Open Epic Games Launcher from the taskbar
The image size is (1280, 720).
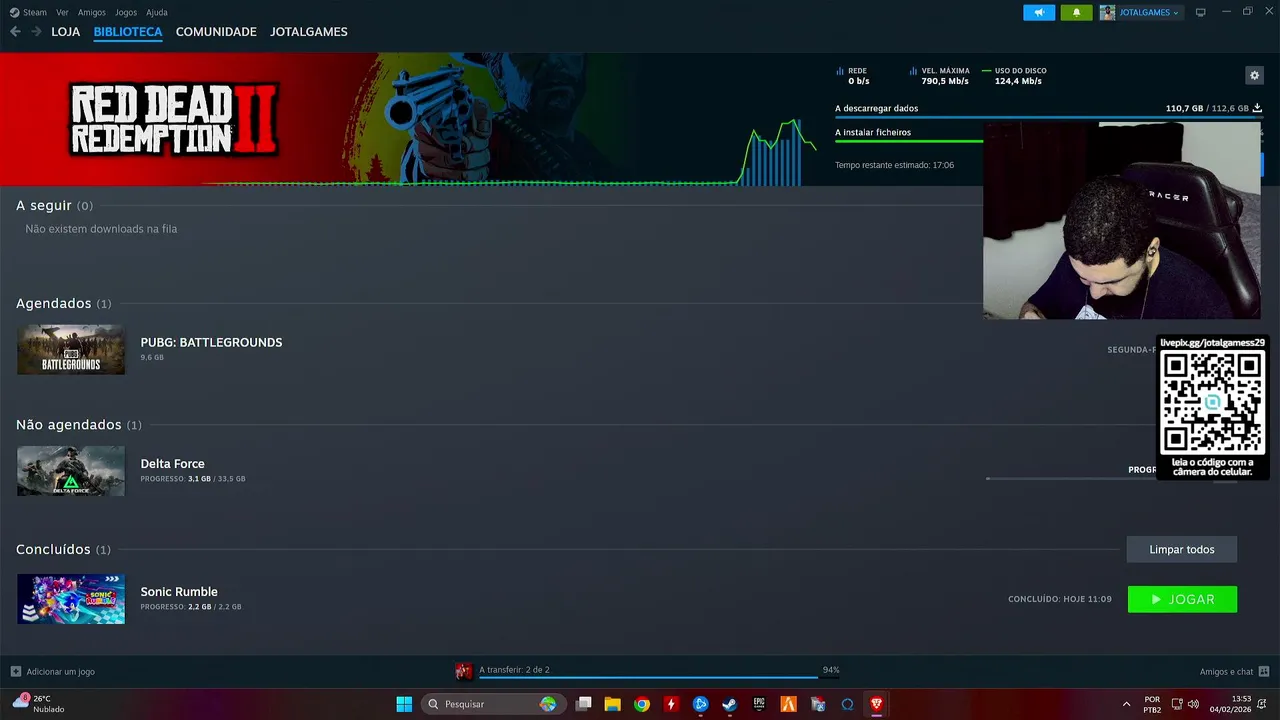(759, 704)
